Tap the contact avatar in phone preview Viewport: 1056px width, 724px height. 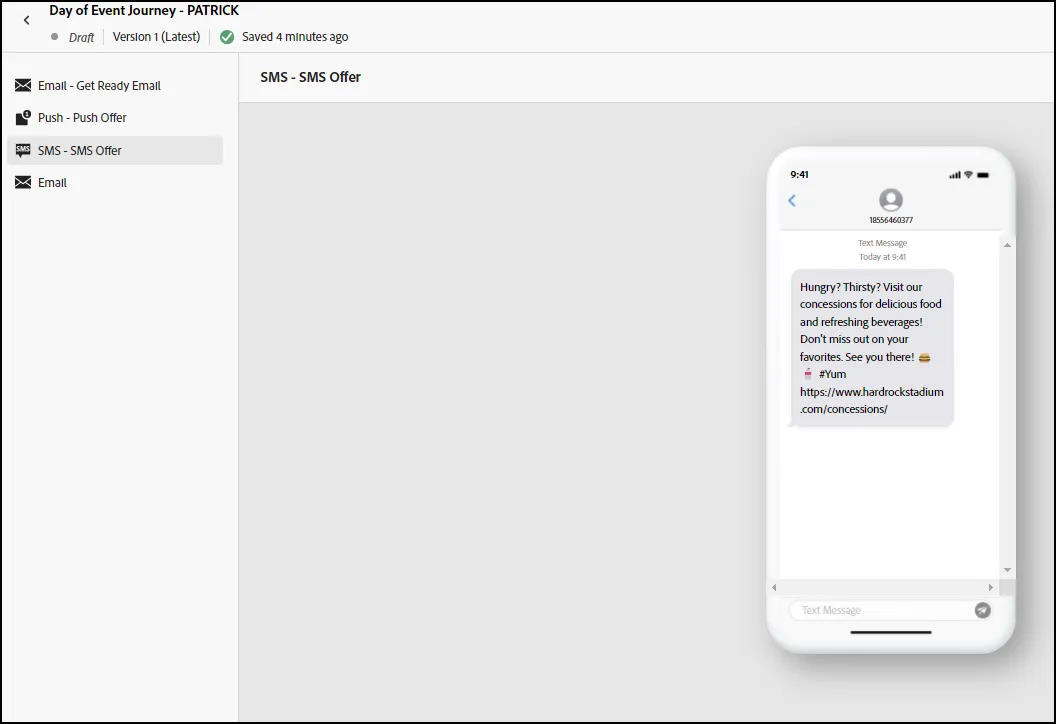890,200
